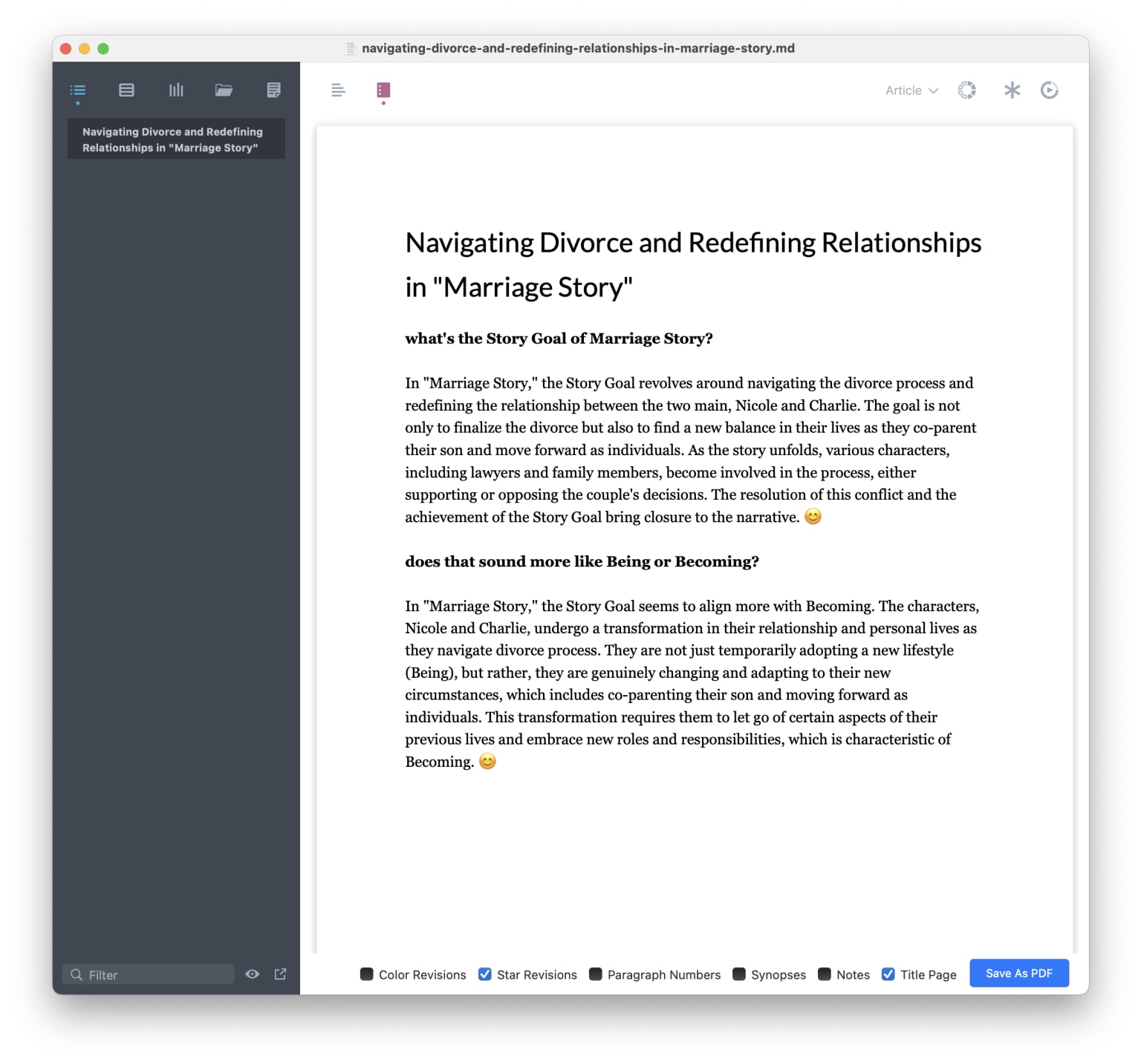
Task: Click the Save As PDF button
Action: (1019, 973)
